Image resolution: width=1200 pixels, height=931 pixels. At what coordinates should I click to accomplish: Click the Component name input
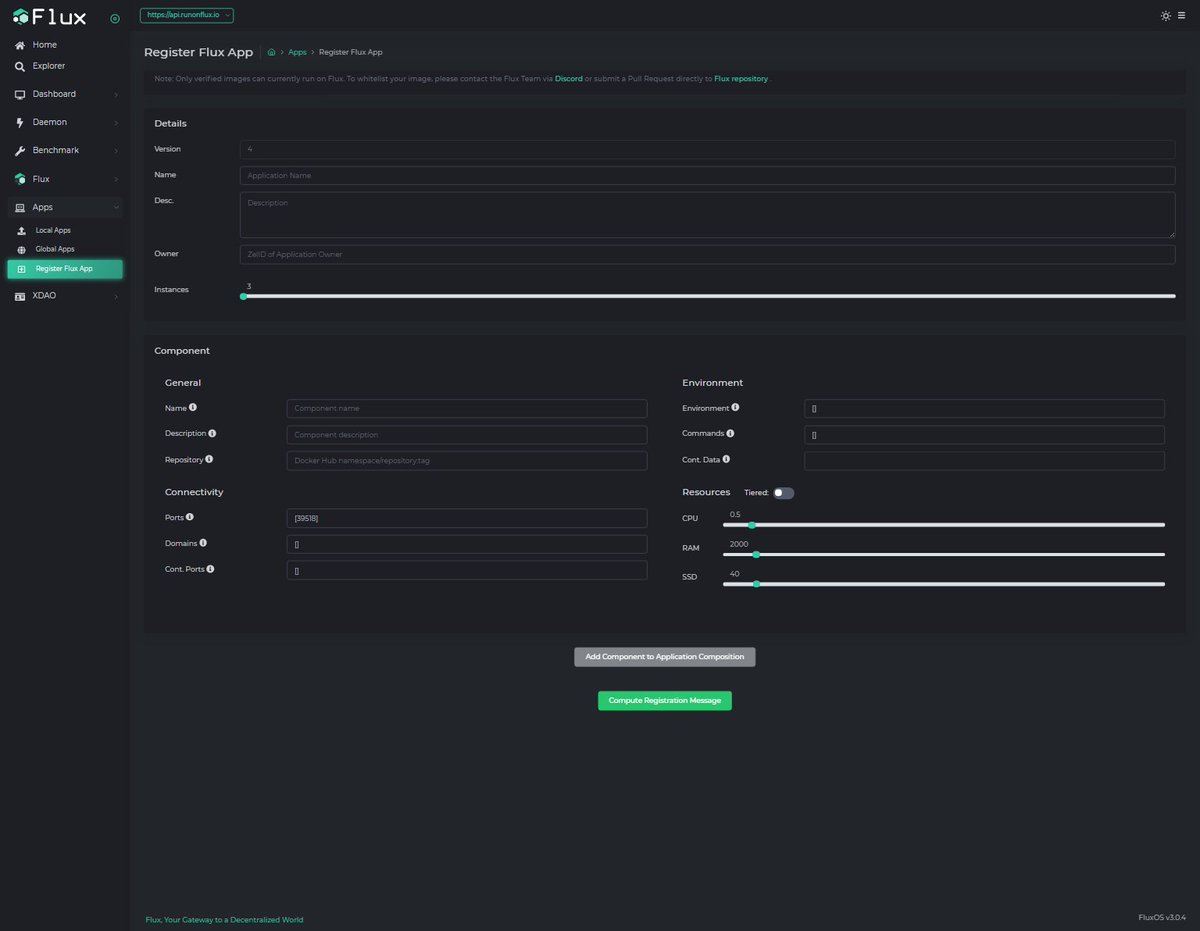tap(467, 409)
